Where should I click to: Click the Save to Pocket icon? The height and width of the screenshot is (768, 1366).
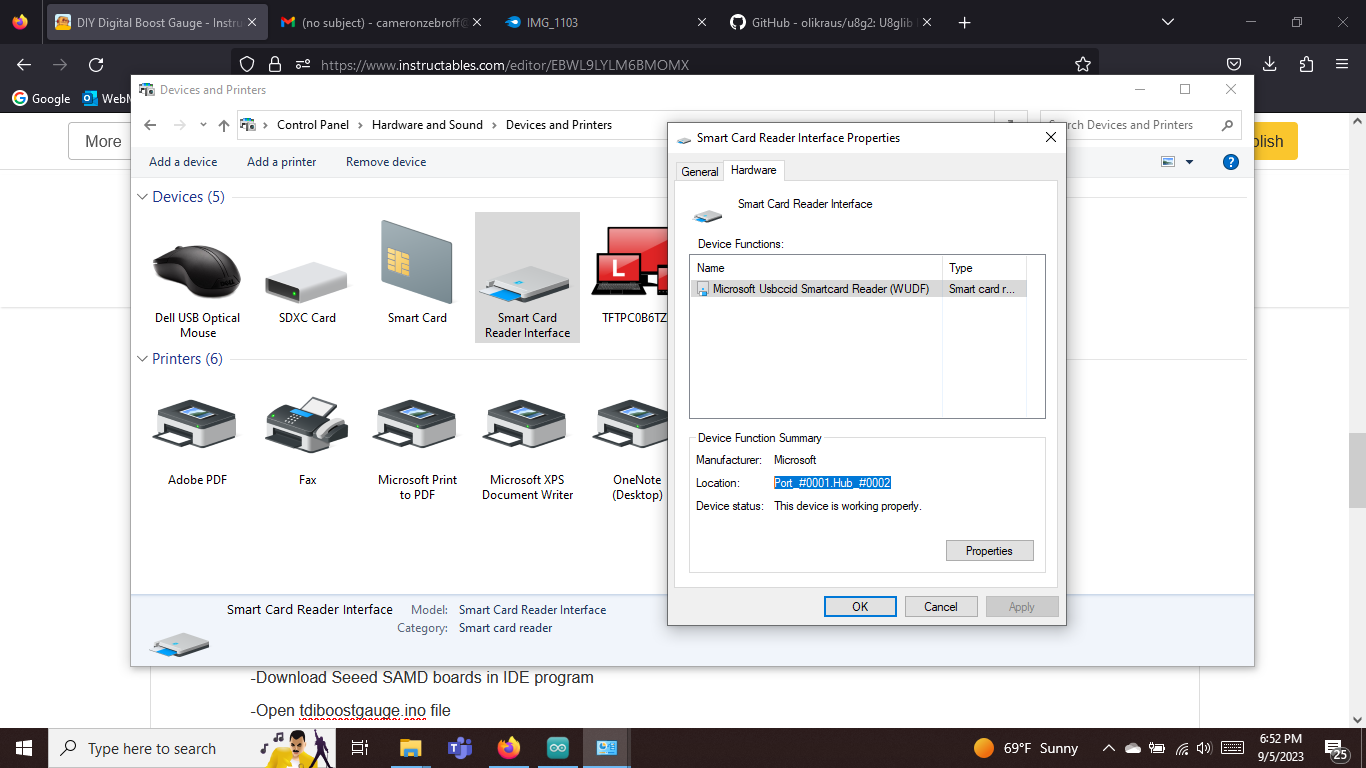tap(1234, 65)
